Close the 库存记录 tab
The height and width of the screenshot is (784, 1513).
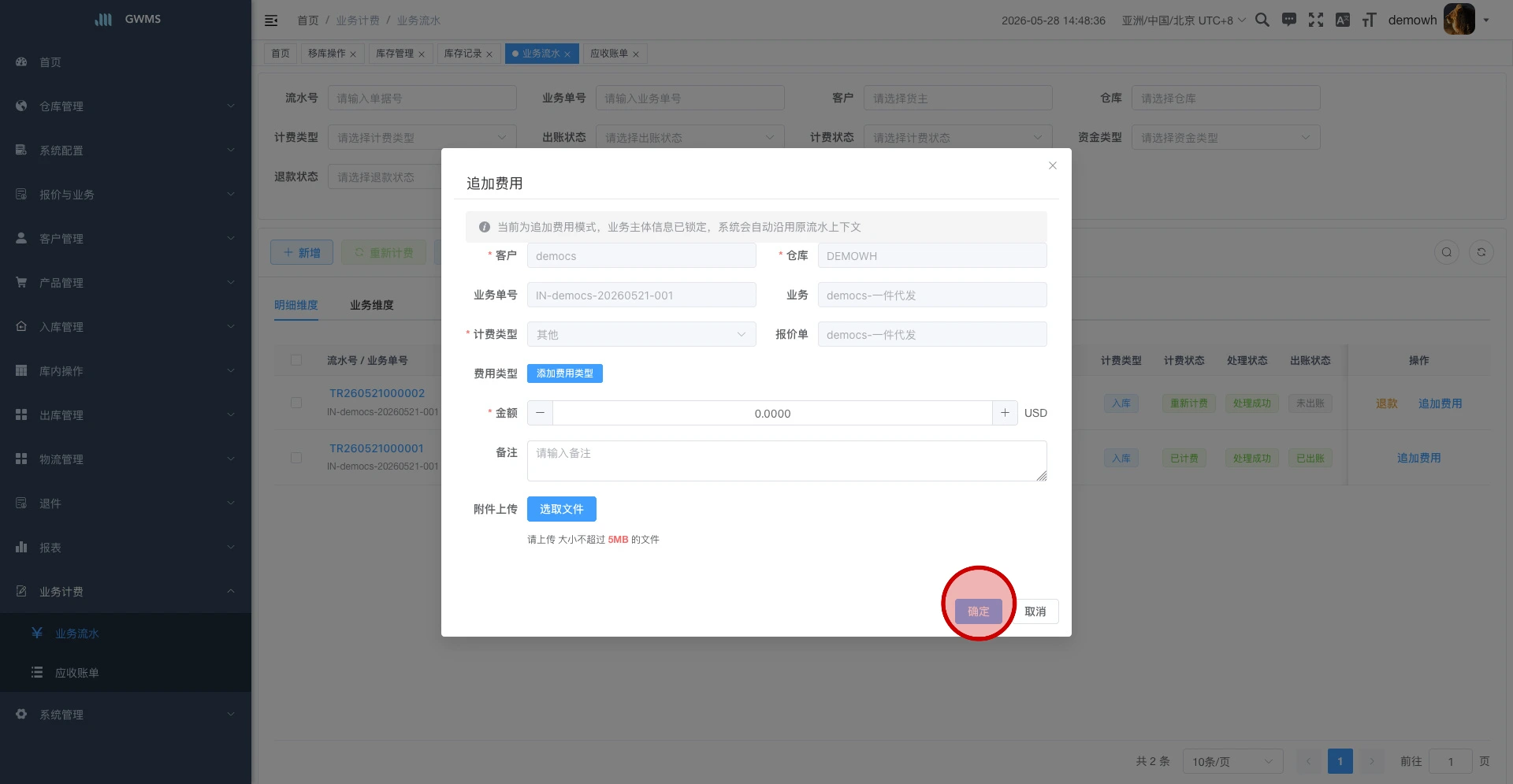tap(489, 54)
